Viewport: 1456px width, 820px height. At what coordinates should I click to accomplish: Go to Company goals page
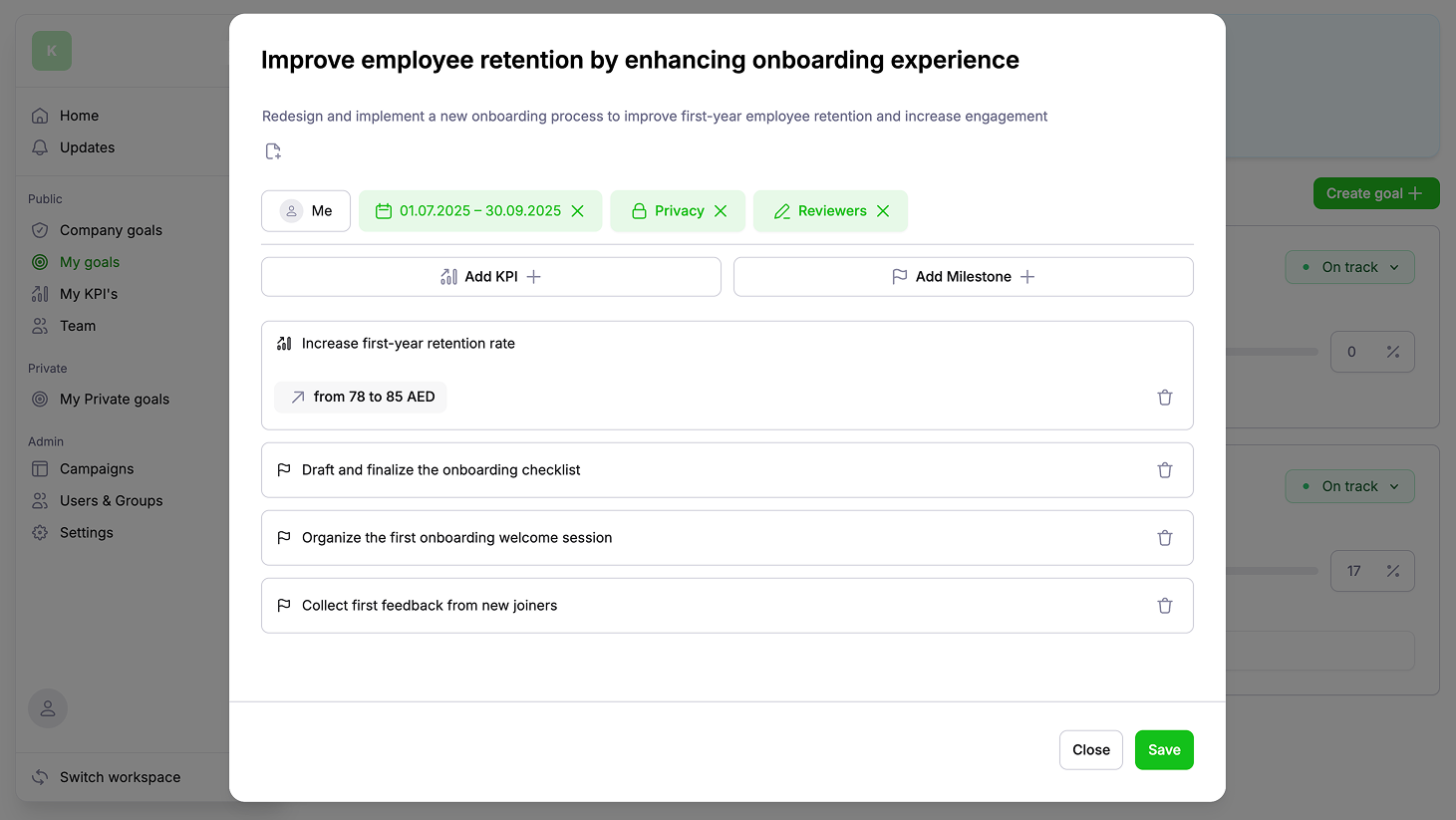[x=111, y=230]
